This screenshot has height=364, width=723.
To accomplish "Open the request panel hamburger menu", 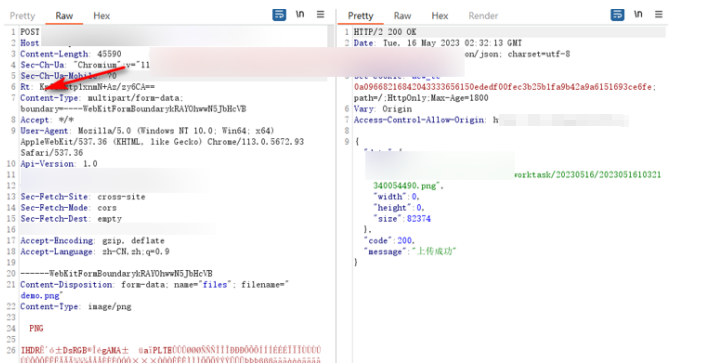I will coord(320,14).
